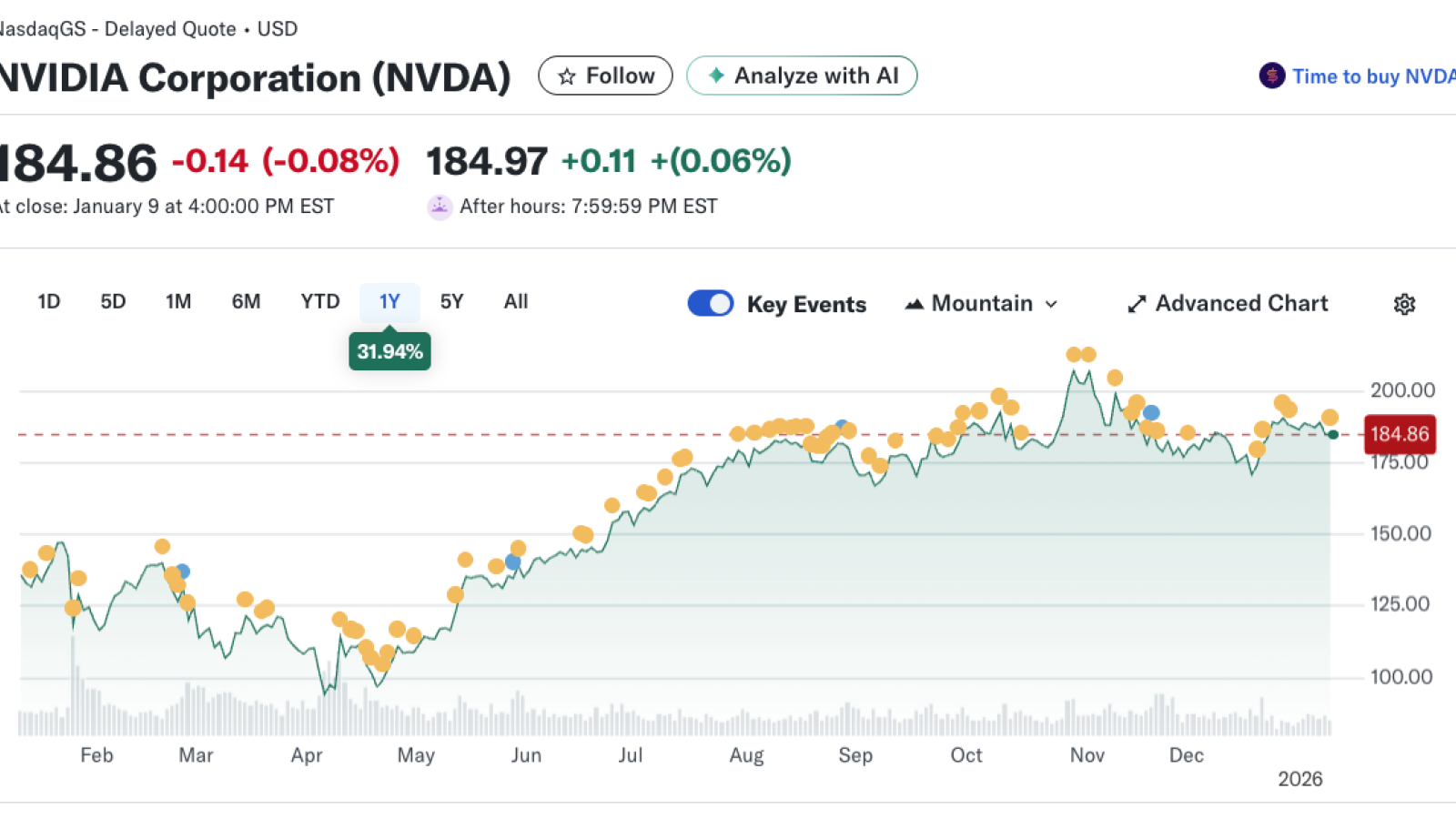Expand the Mountain chart type dropdown chevron
The image size is (1456, 819).
point(1051,304)
